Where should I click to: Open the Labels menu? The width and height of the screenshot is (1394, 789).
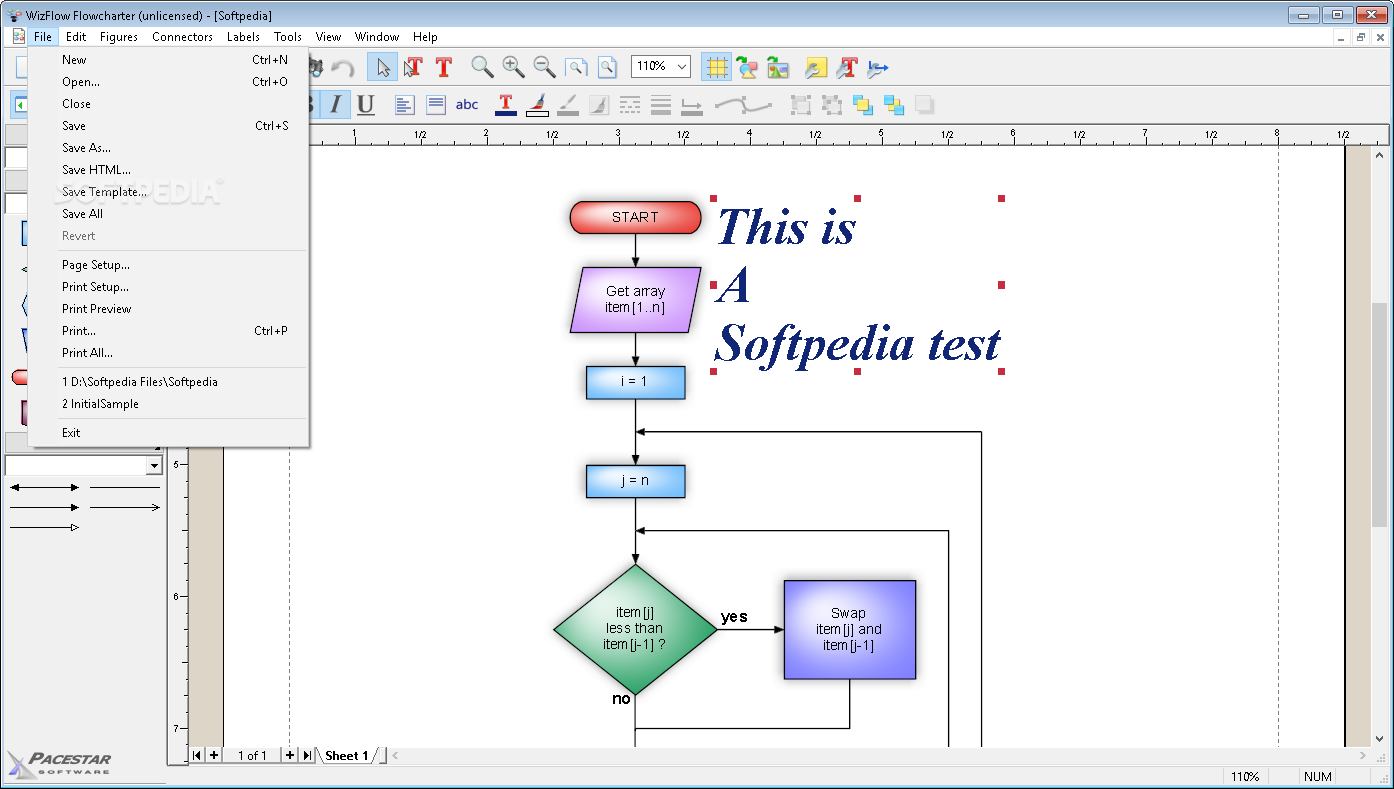tap(243, 37)
